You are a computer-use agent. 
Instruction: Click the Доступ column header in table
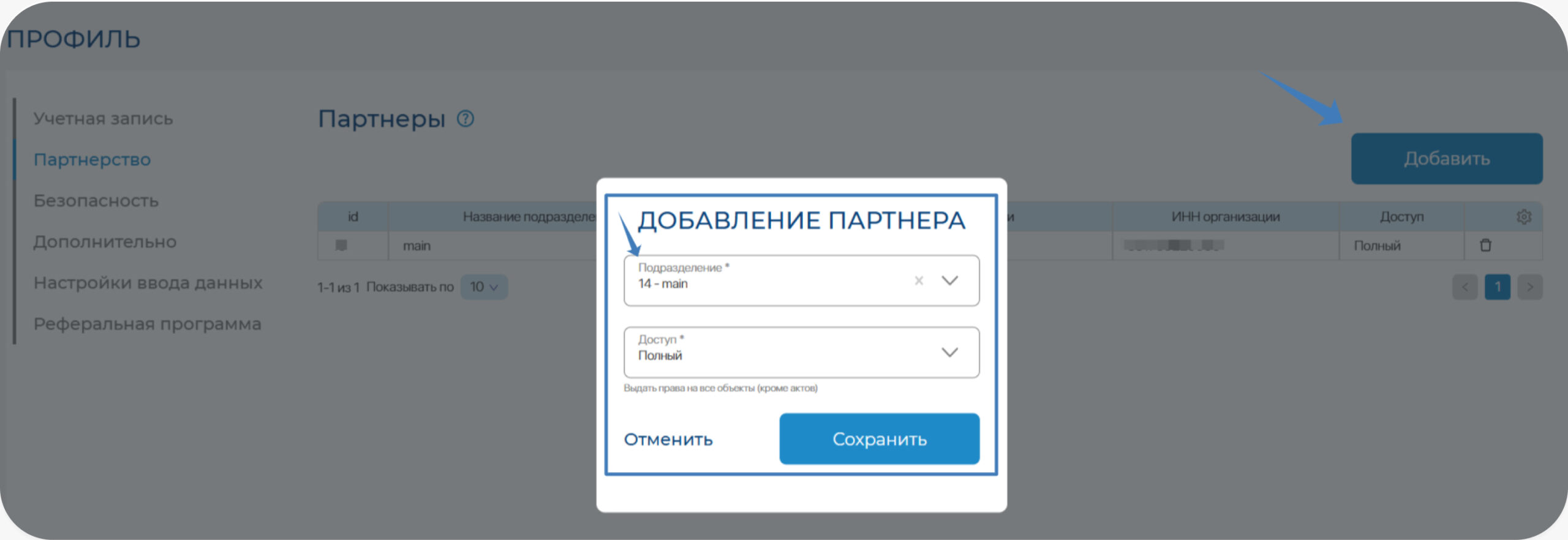[x=1401, y=217]
